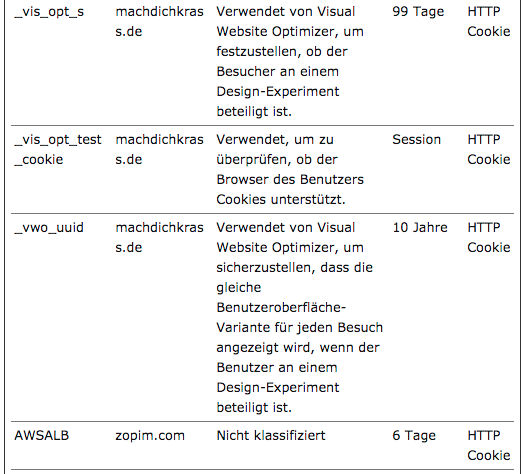This screenshot has height=474, width=525.
Task: Click the Nicht klassifiziert description
Action: coord(271,436)
